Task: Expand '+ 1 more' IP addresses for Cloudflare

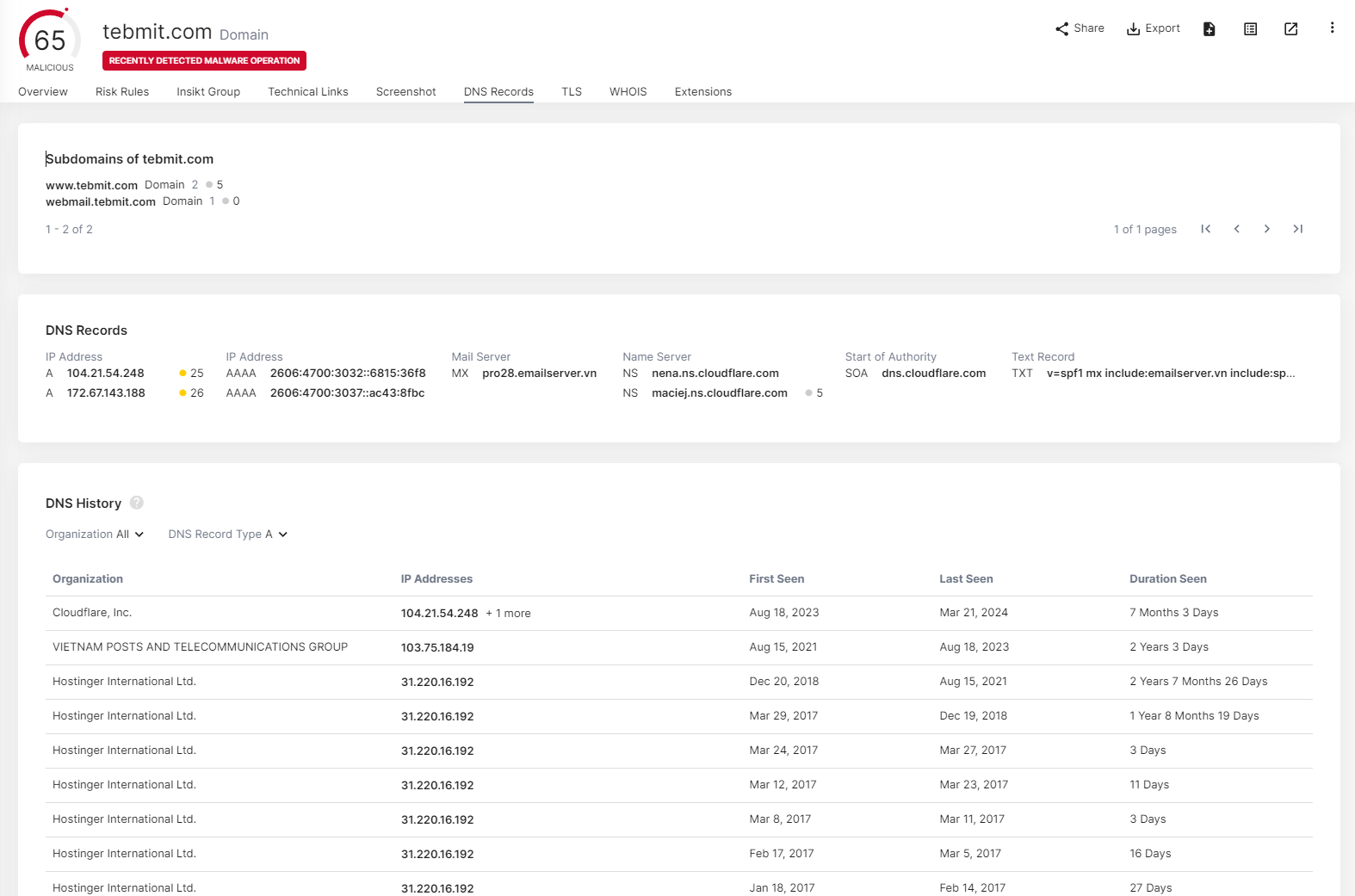Action: (508, 614)
